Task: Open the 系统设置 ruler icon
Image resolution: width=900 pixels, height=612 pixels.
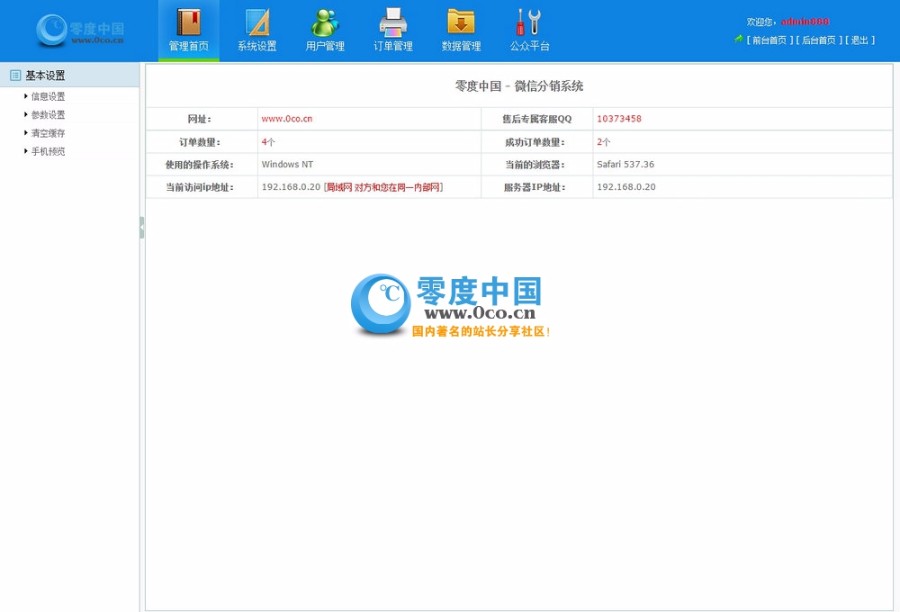Action: (257, 22)
